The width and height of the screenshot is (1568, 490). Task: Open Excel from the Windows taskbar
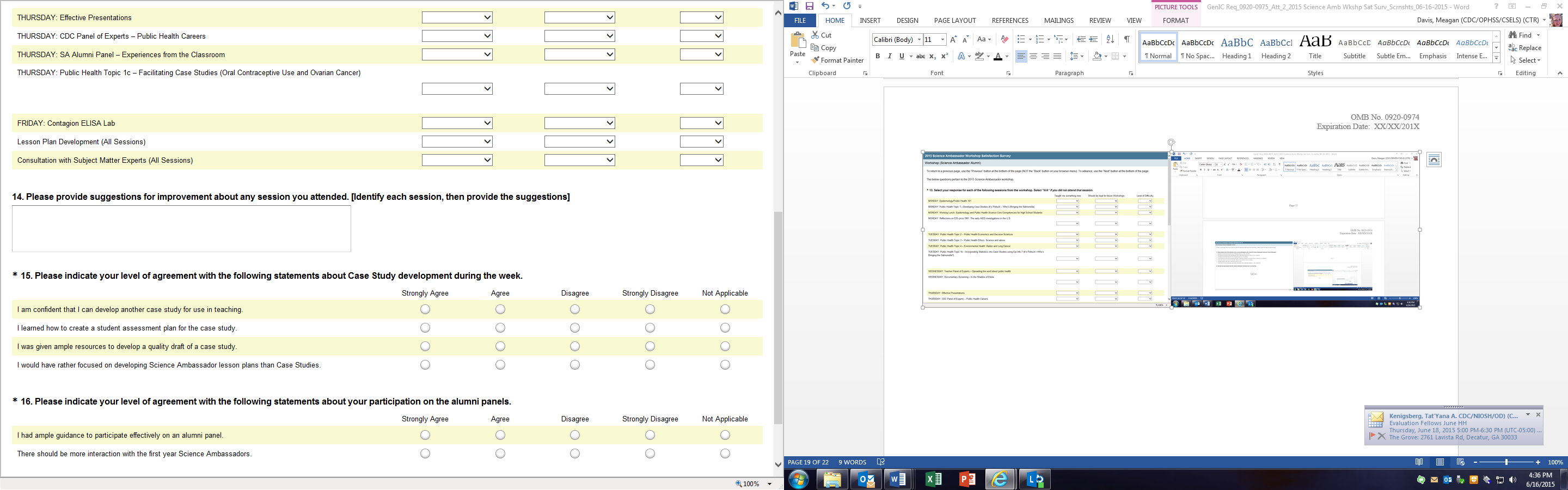pos(933,480)
